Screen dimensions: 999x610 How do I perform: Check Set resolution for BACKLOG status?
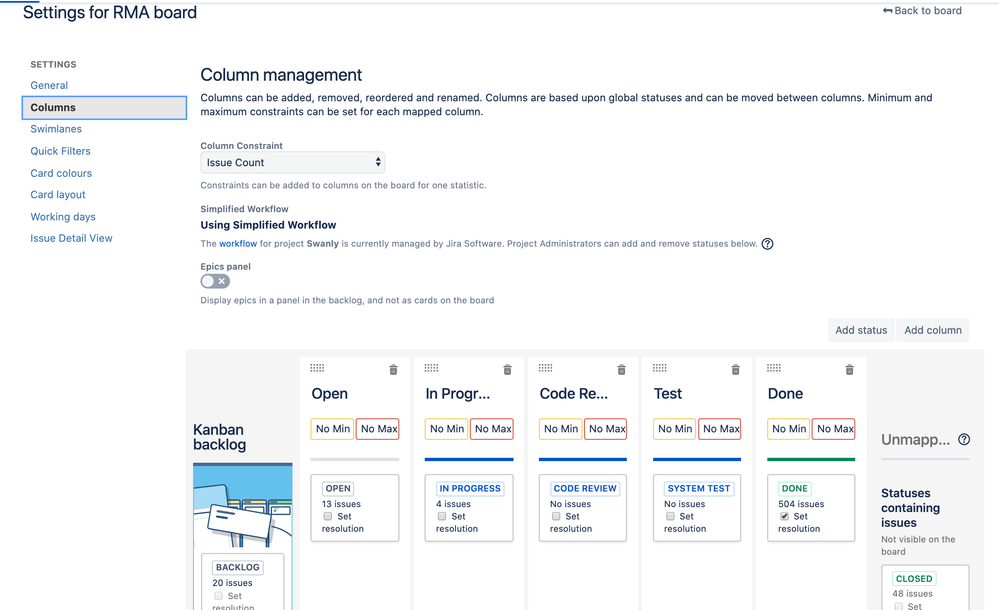[219, 596]
